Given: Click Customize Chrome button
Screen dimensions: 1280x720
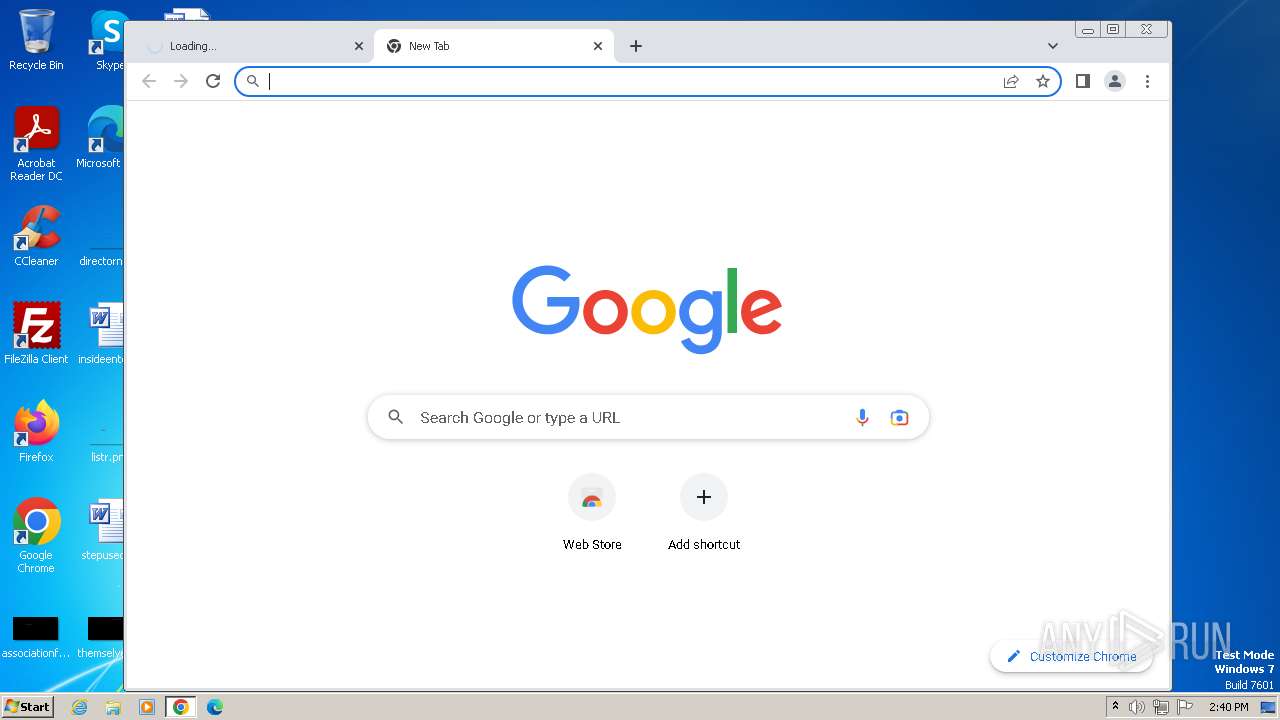Looking at the screenshot, I should click(1071, 656).
